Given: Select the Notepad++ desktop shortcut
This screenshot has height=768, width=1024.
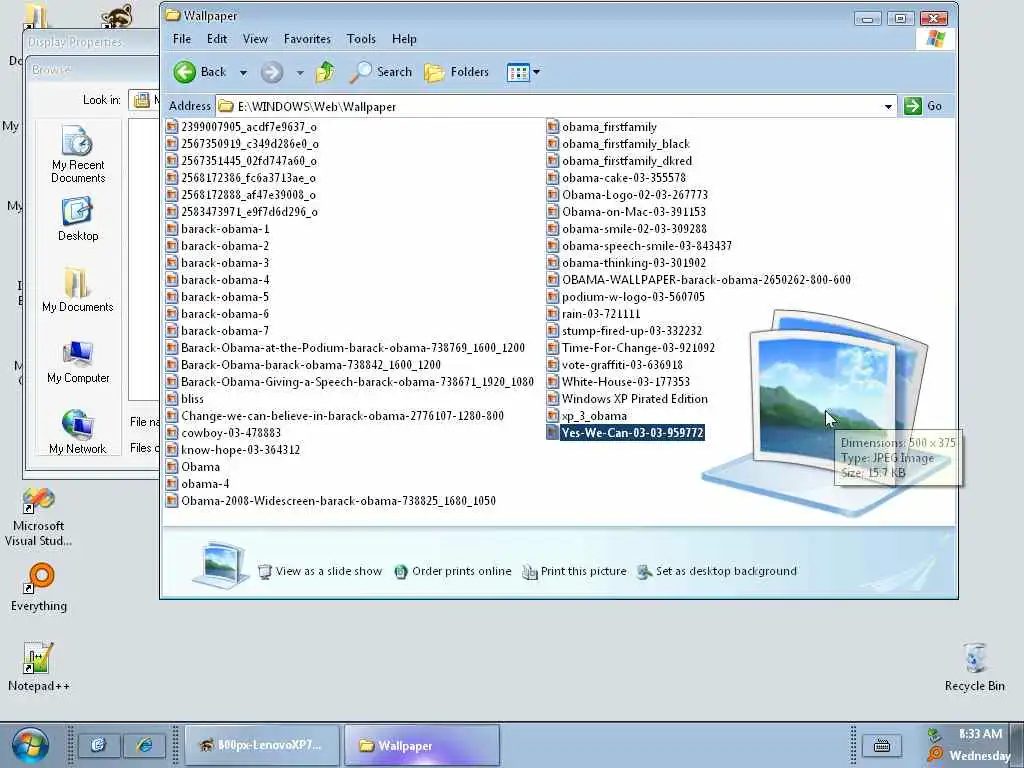Looking at the screenshot, I should tap(39, 667).
